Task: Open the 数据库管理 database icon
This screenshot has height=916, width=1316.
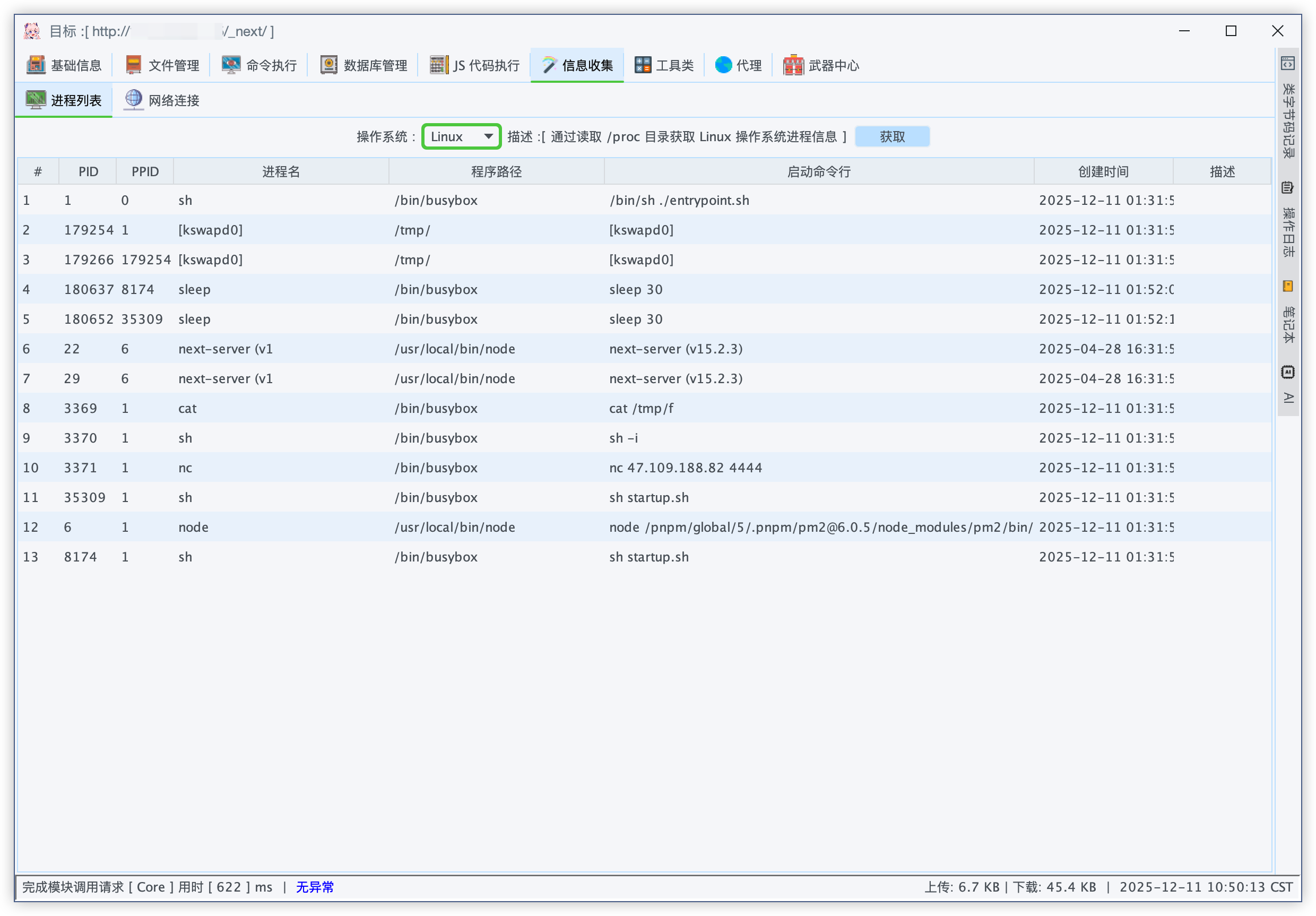Action: click(328, 65)
